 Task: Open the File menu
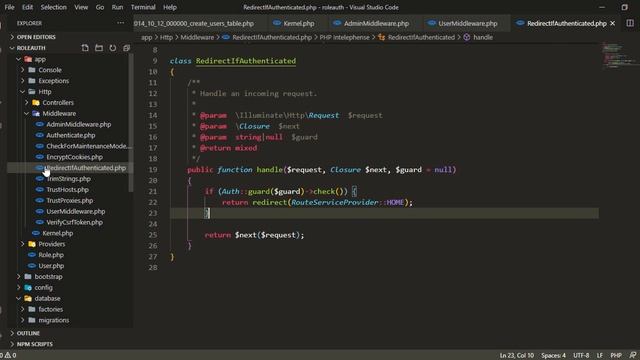coord(9,7)
